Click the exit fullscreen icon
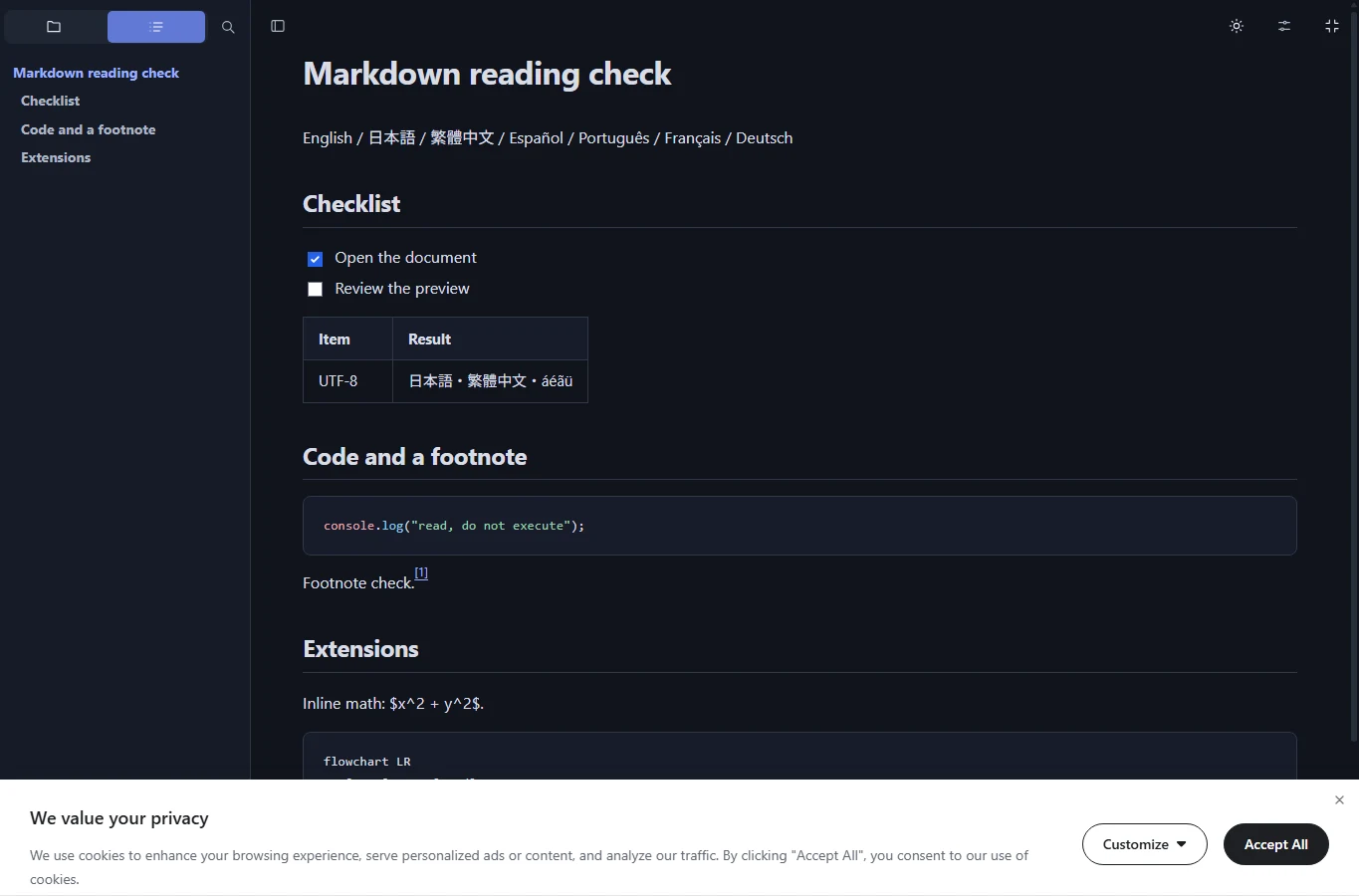 (1332, 26)
